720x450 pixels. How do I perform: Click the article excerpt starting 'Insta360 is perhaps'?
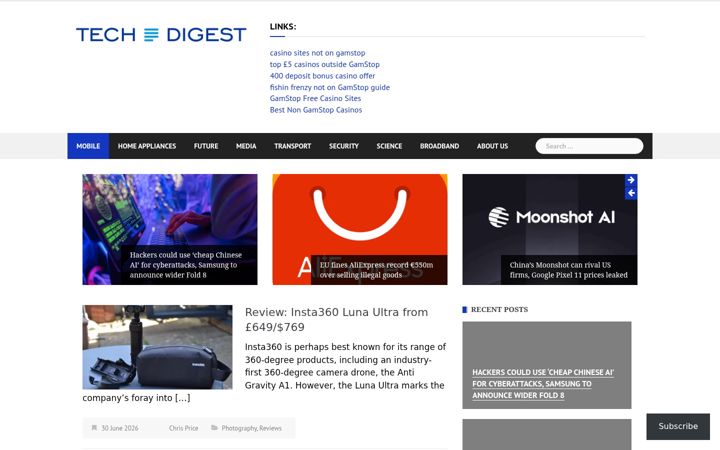coord(264,372)
